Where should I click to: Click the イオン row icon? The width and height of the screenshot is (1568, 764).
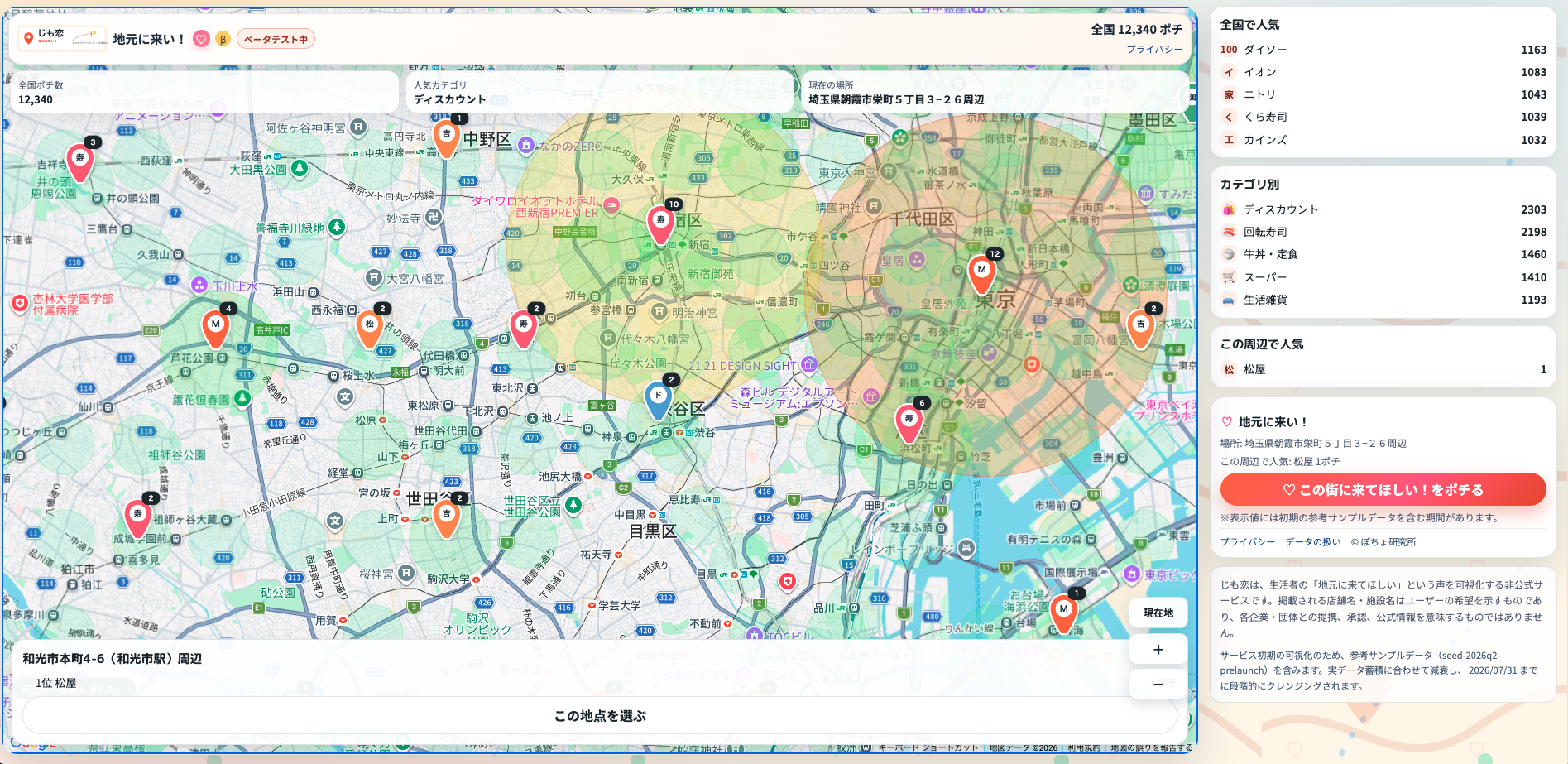pos(1229,72)
